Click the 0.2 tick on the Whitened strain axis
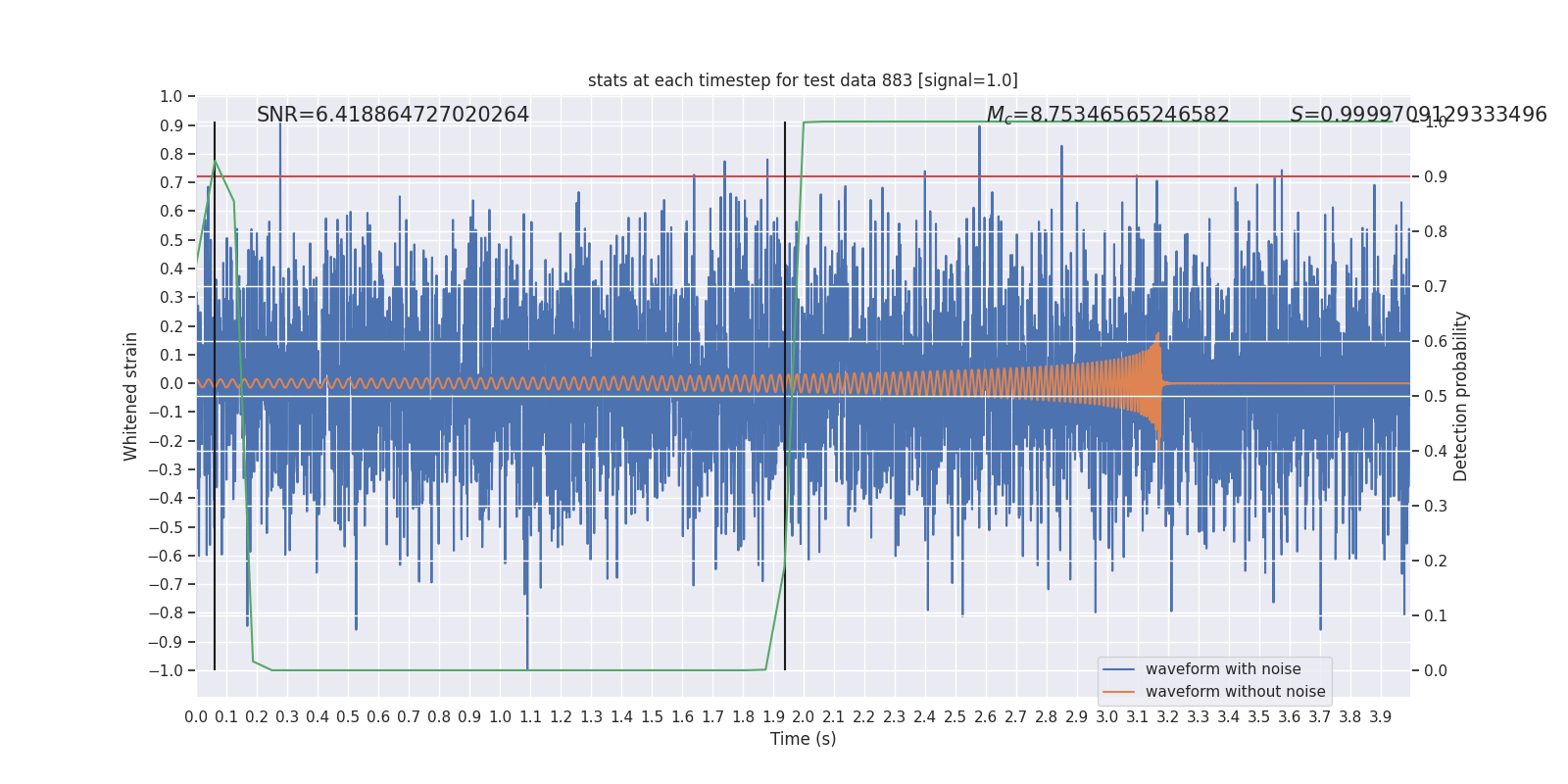Screen dimensions: 1568x784 tap(171, 326)
